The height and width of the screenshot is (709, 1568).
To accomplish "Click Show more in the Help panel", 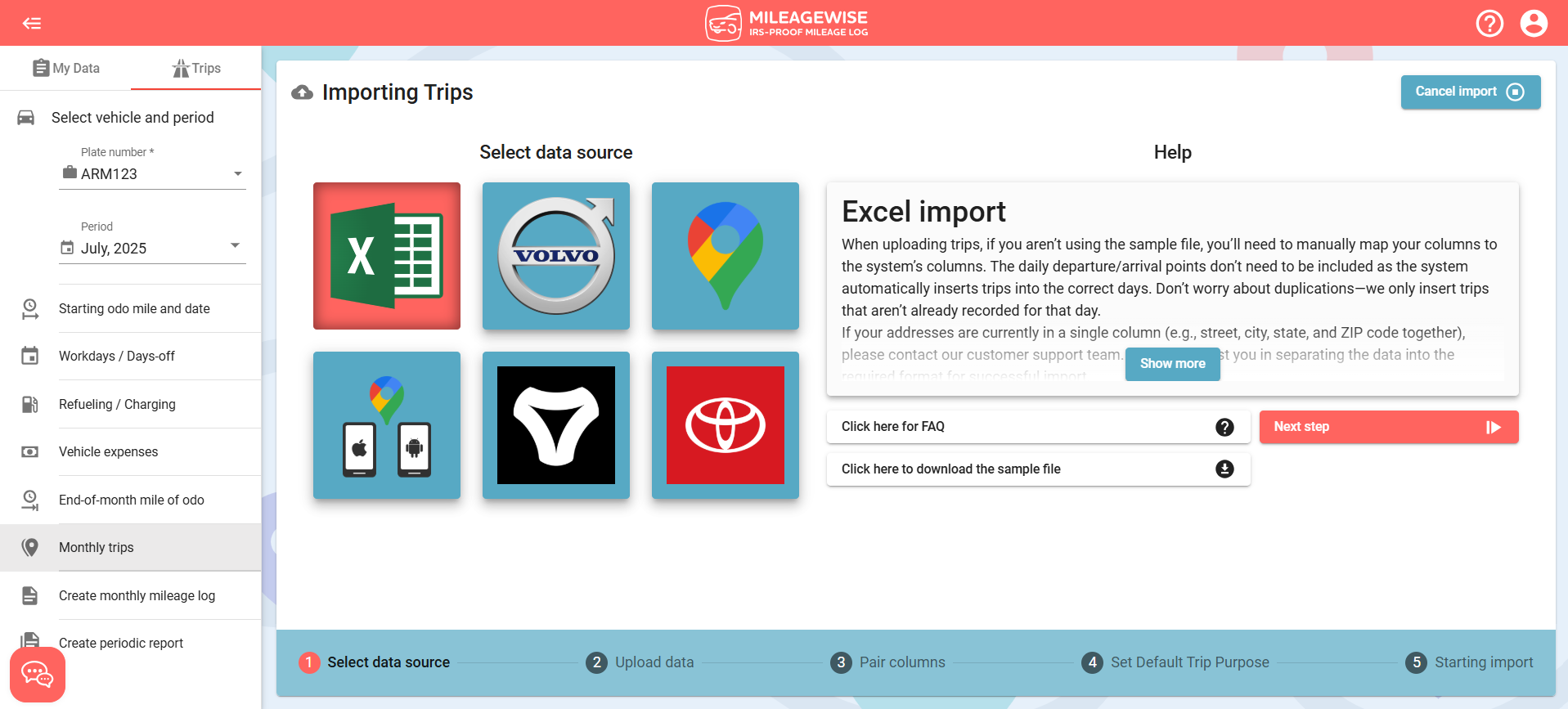I will (x=1173, y=363).
